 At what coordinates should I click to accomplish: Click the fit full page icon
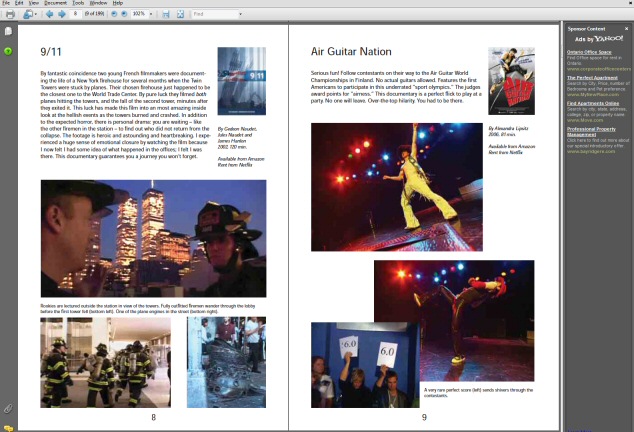click(x=180, y=14)
